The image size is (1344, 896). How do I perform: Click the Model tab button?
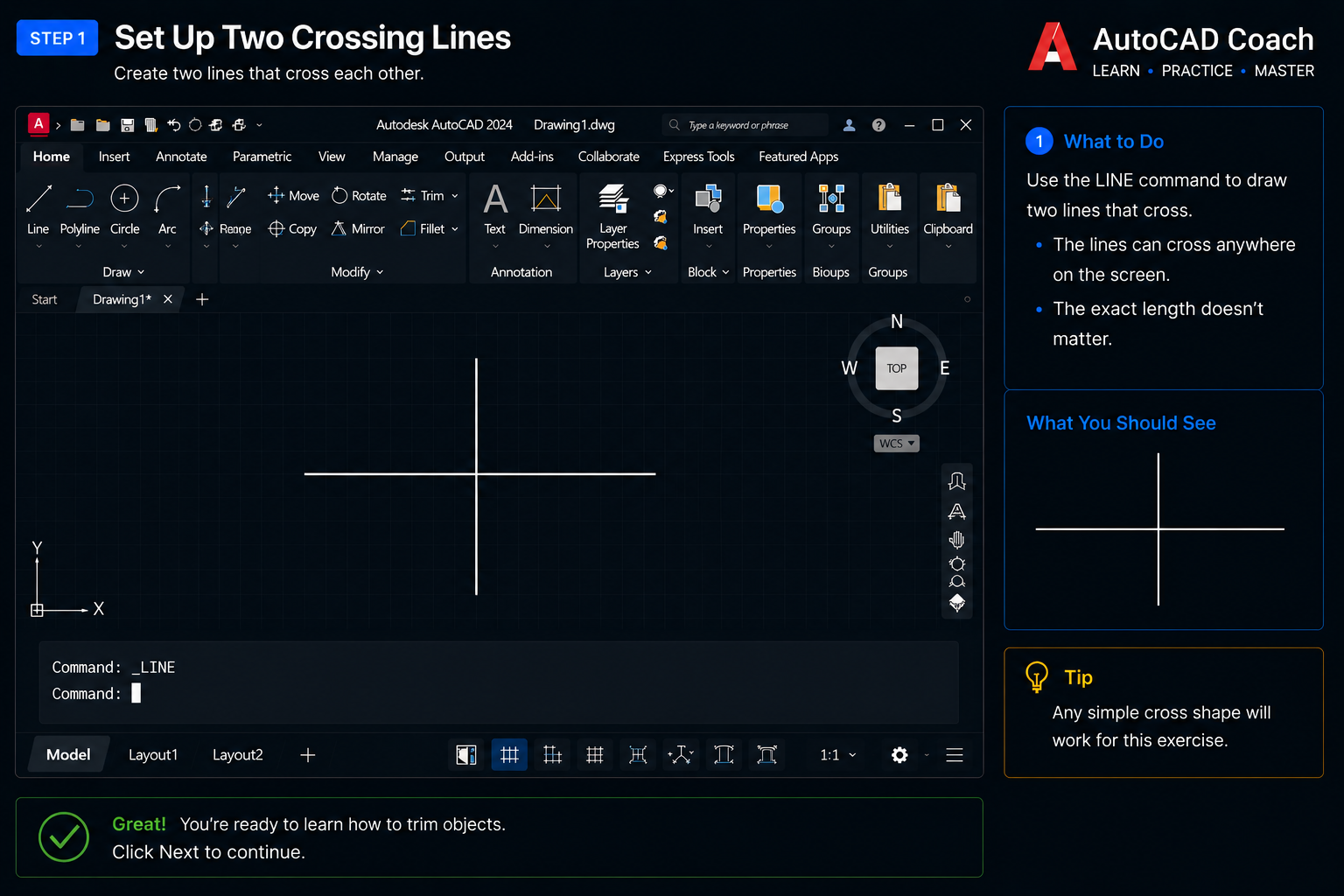click(68, 755)
